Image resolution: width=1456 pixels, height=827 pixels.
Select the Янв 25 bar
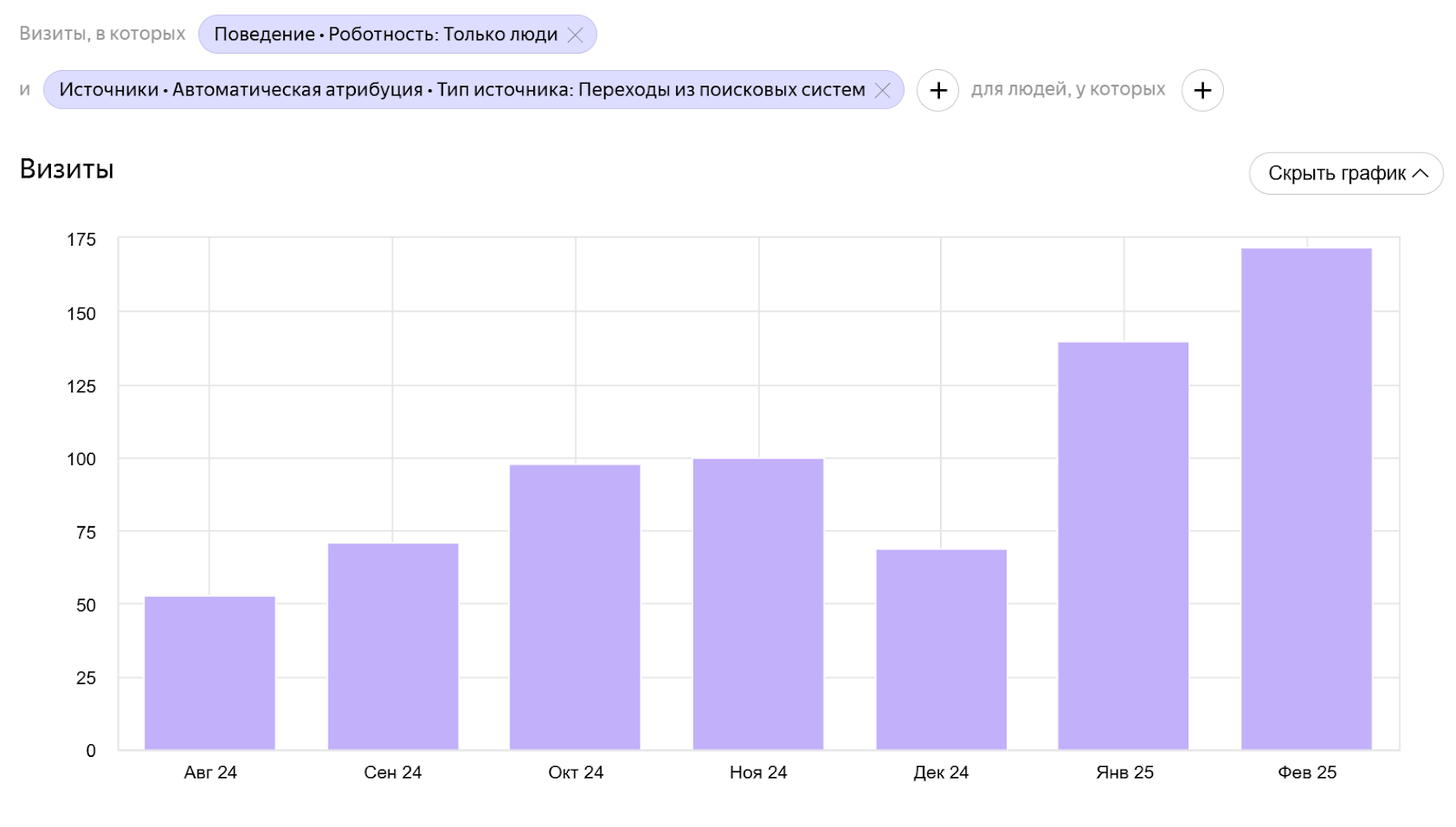pyautogui.click(x=1123, y=546)
